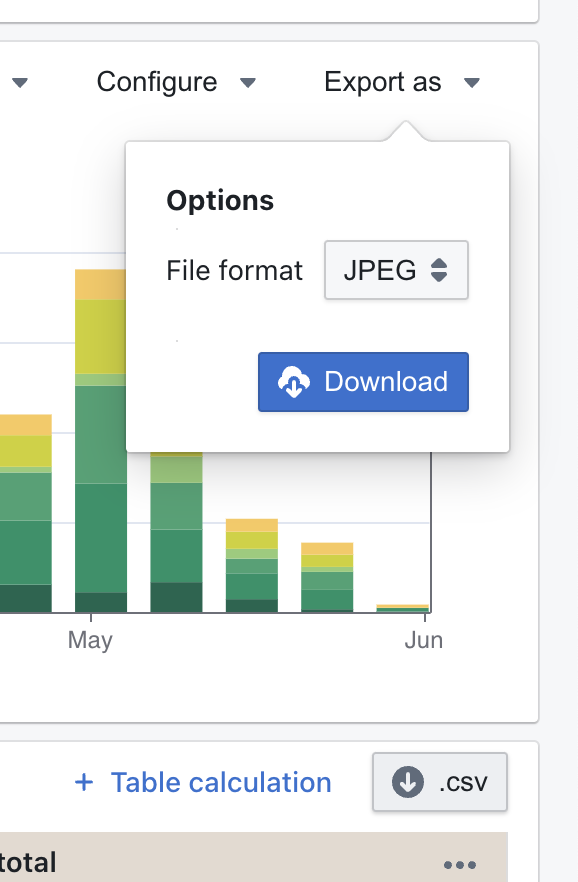The height and width of the screenshot is (882, 578).
Task: Click the Download button
Action: click(363, 382)
